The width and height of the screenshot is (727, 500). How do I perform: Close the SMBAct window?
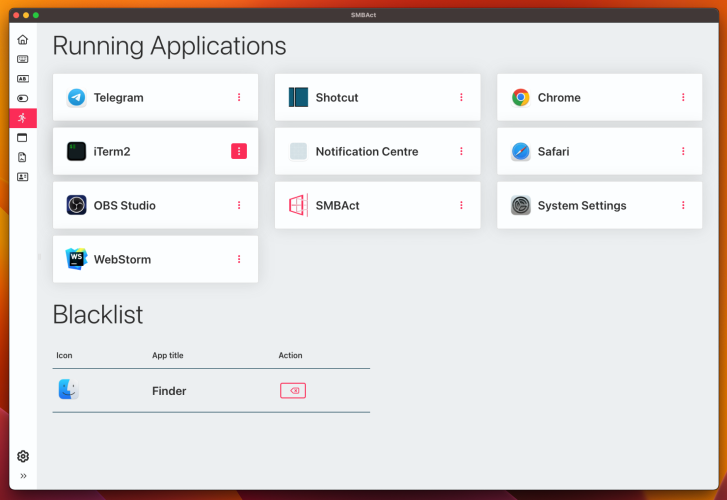16,15
